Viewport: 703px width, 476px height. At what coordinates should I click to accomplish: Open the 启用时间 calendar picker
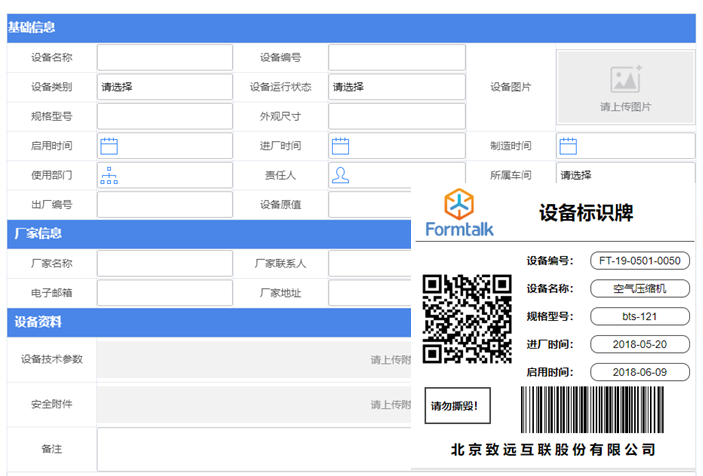pos(109,146)
